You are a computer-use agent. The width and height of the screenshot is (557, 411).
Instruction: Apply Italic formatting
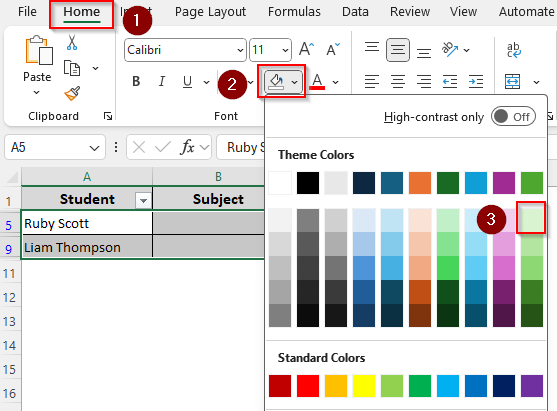pos(162,82)
